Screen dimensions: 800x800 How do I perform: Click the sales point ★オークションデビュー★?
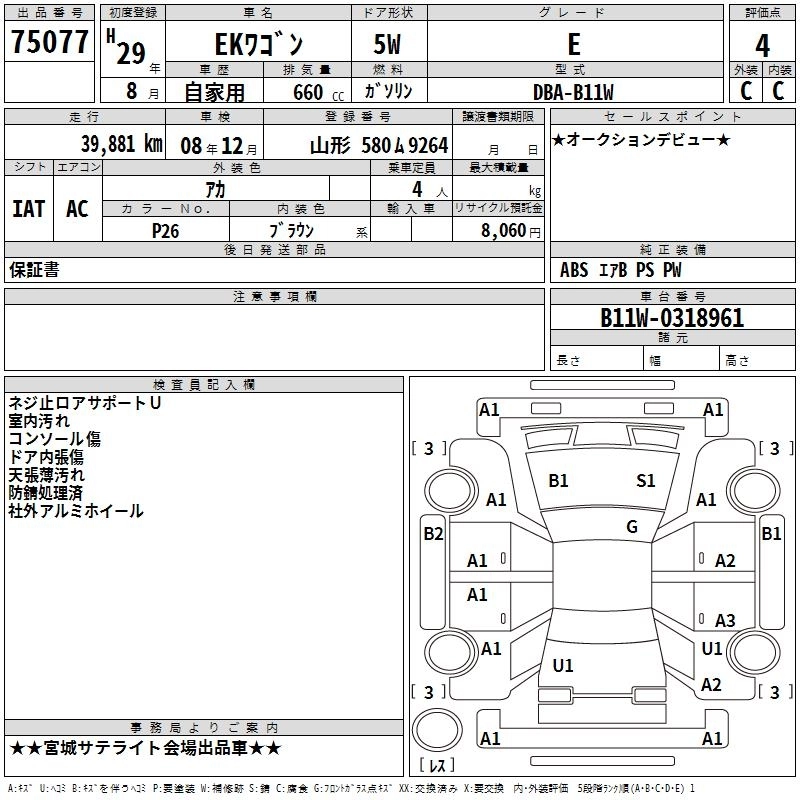point(641,139)
